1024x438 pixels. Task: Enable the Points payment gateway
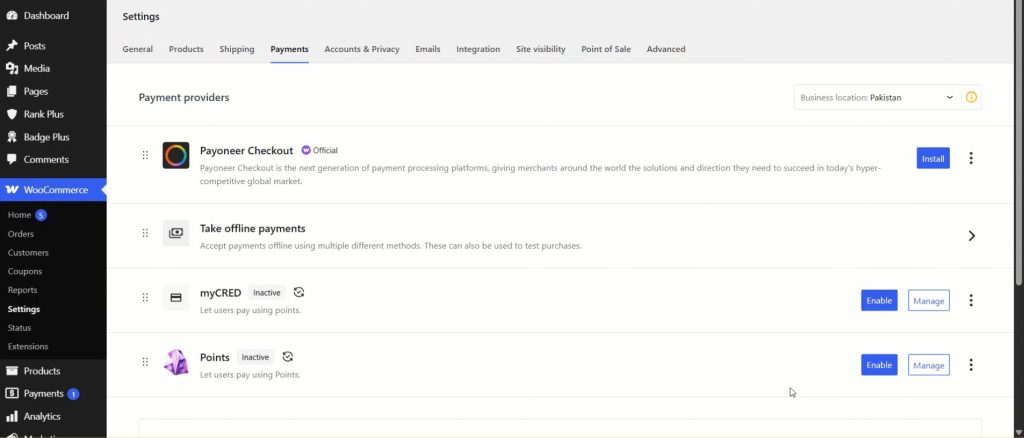(879, 365)
